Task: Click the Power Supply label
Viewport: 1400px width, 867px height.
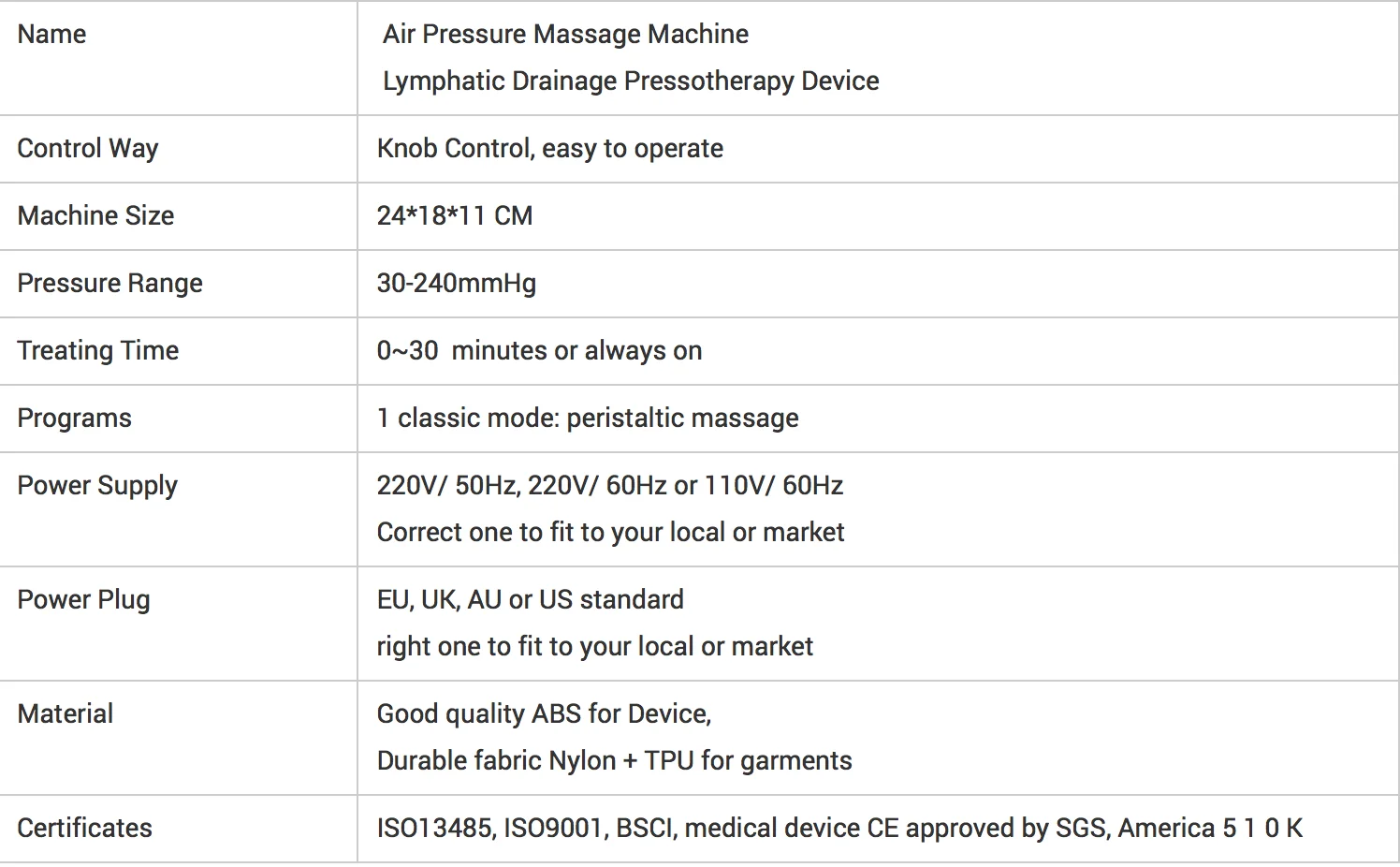Action: pos(97,486)
